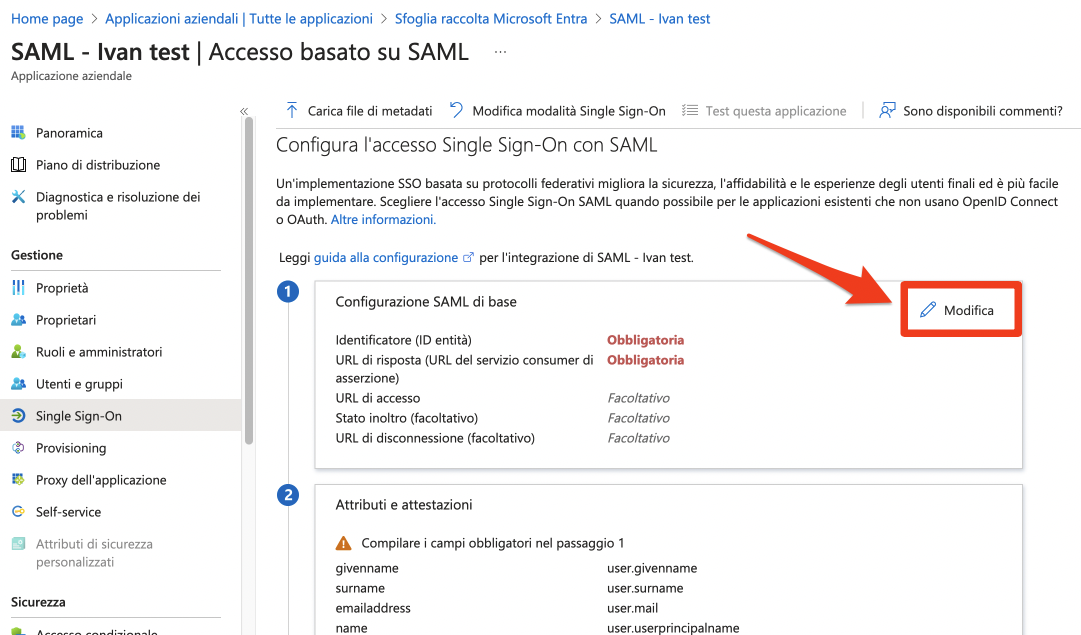Open guida alla configurazione link

pos(385,257)
